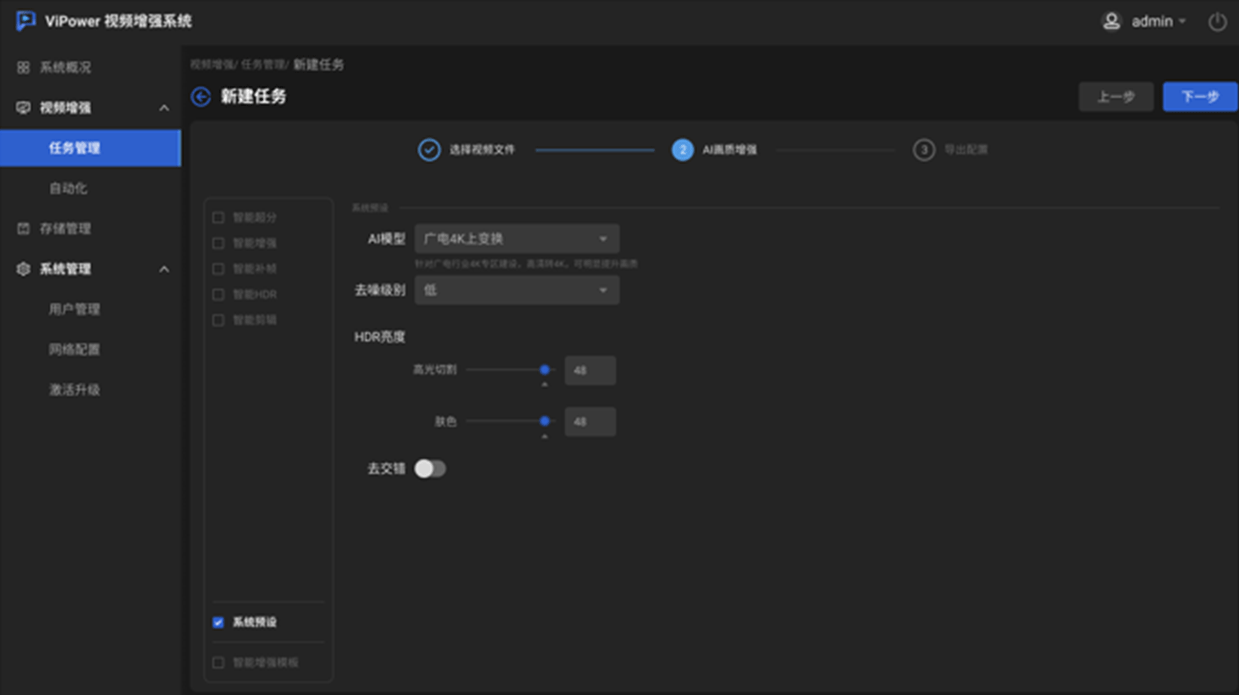Click the 下一步 button
The height and width of the screenshot is (695, 1239).
[x=1199, y=97]
